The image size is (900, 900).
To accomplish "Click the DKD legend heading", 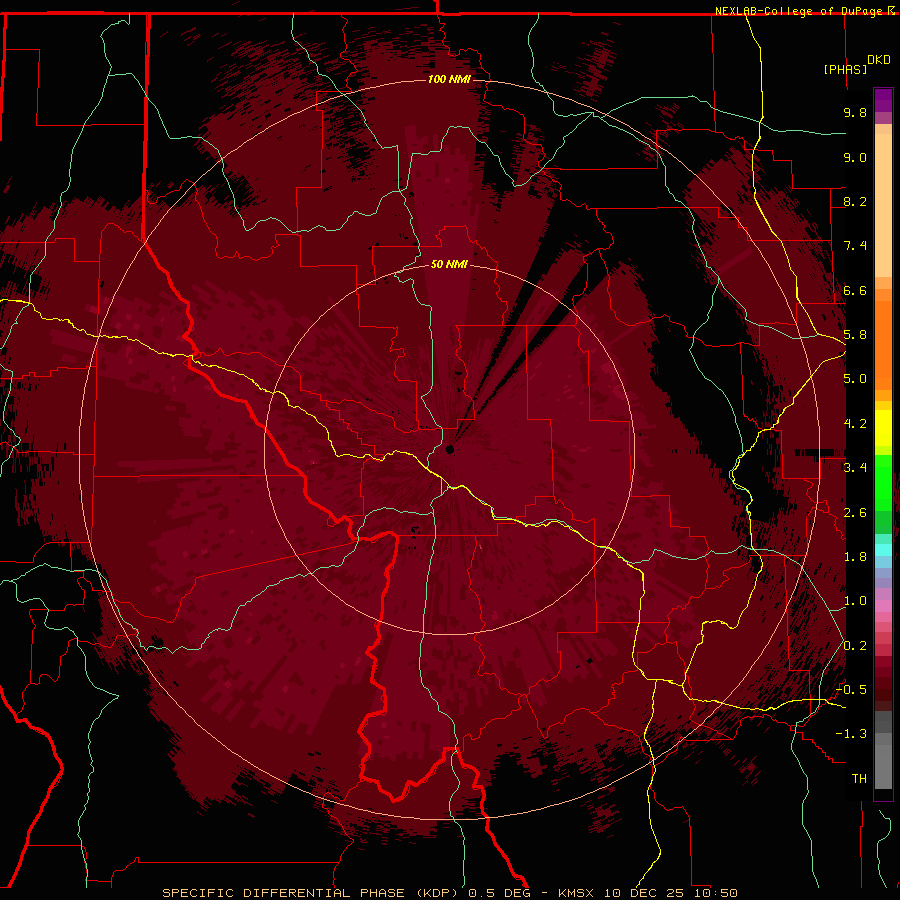I will tap(879, 60).
